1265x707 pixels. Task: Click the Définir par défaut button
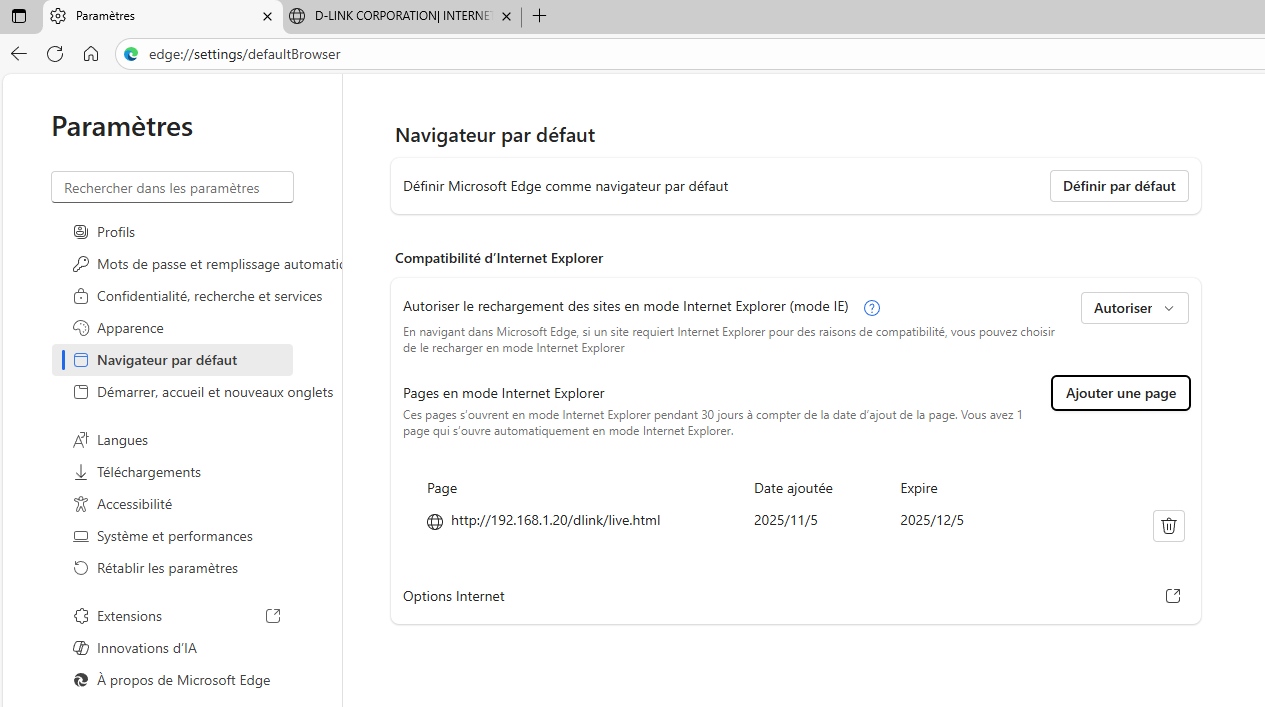tap(1119, 186)
